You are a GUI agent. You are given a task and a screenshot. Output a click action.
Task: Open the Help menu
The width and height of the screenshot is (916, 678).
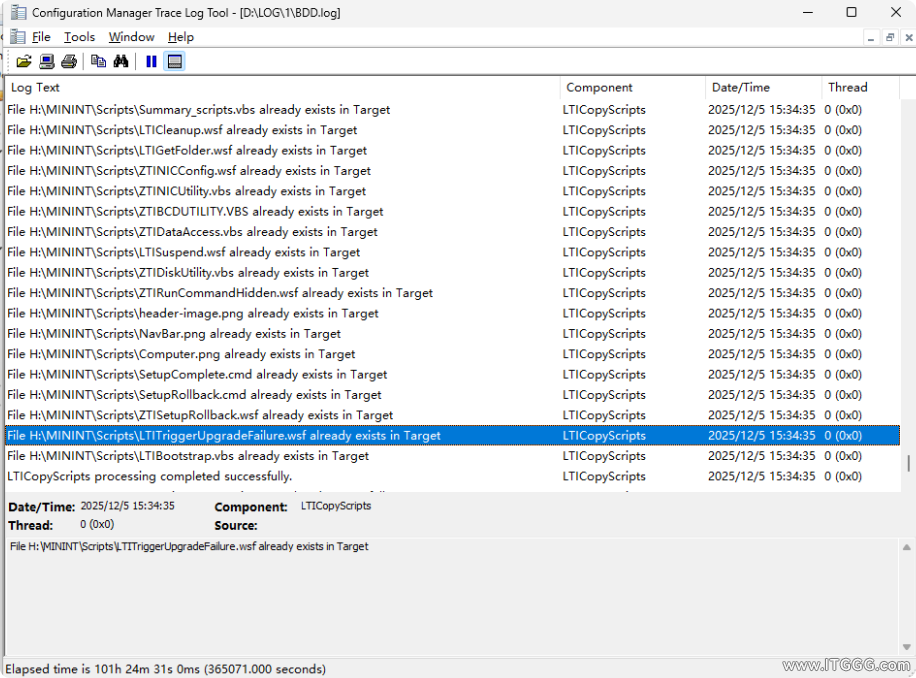tap(180, 37)
